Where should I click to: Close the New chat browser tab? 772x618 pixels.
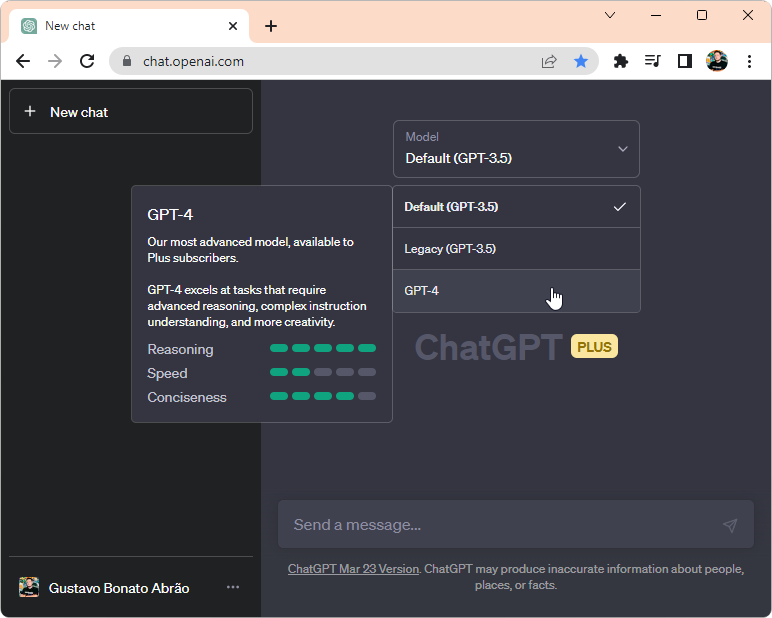click(233, 26)
